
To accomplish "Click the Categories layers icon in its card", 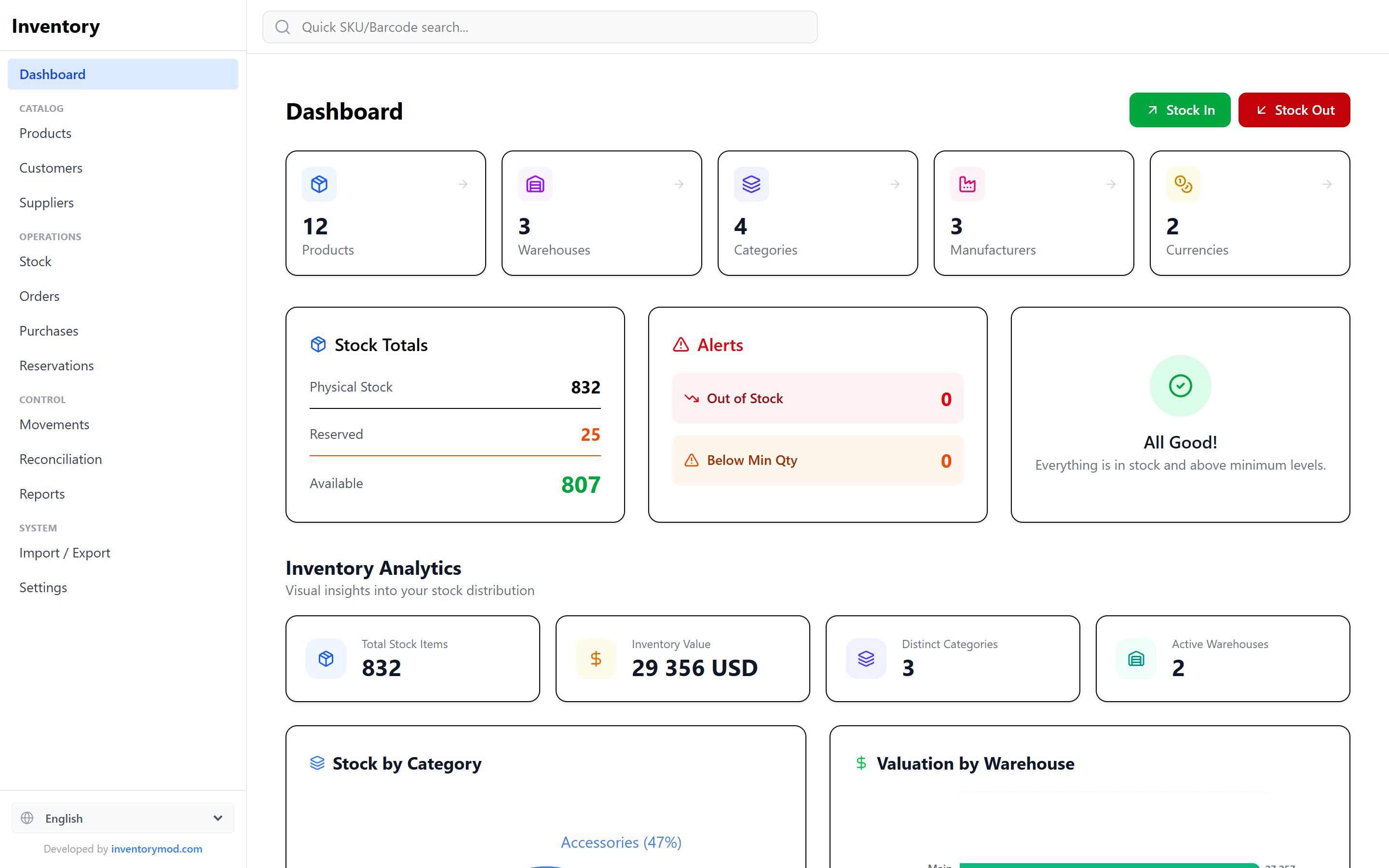I will (751, 184).
